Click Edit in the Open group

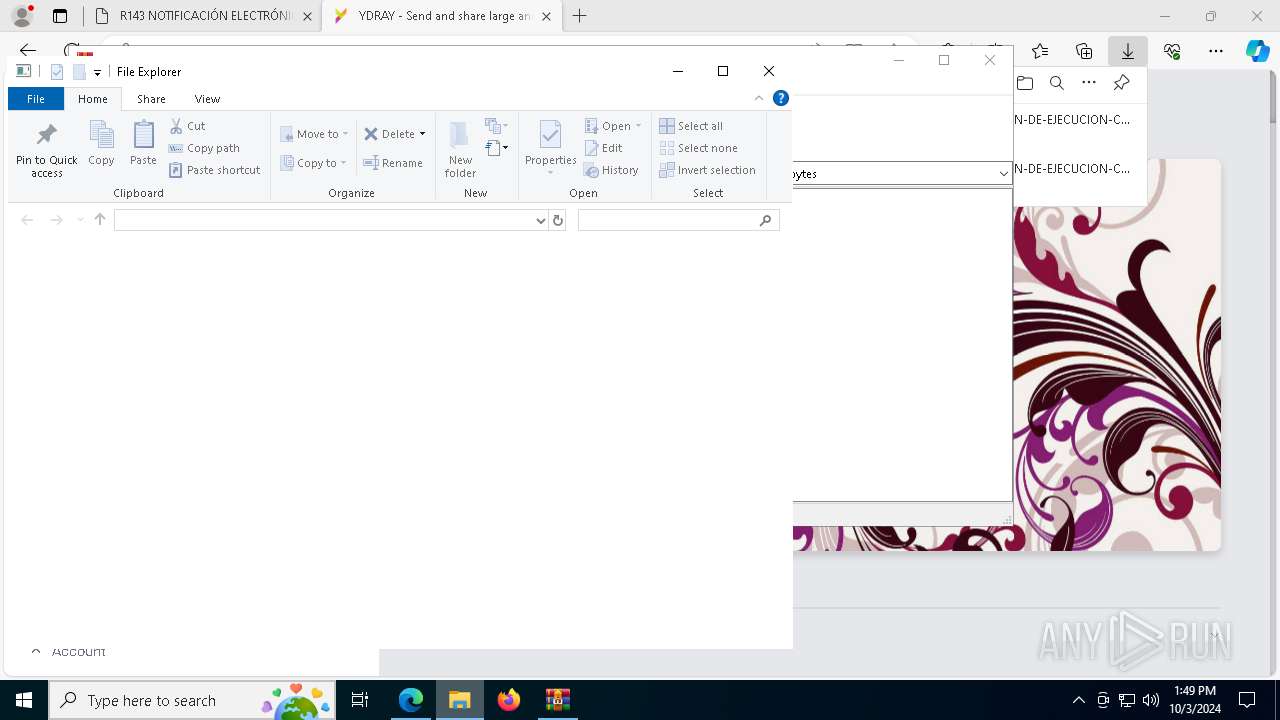(604, 148)
